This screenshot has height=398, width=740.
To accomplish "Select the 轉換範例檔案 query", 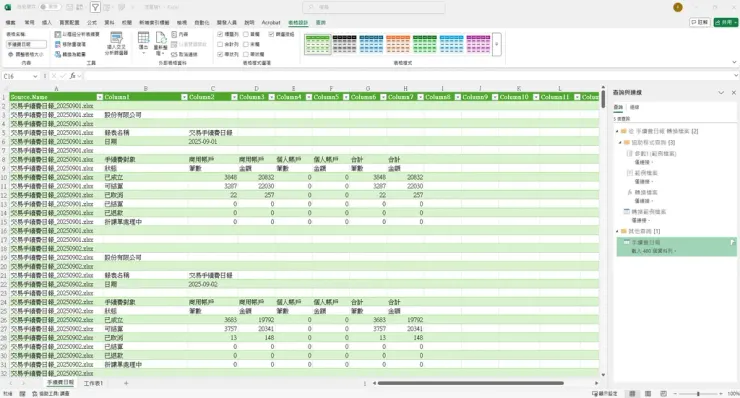I will click(649, 212).
